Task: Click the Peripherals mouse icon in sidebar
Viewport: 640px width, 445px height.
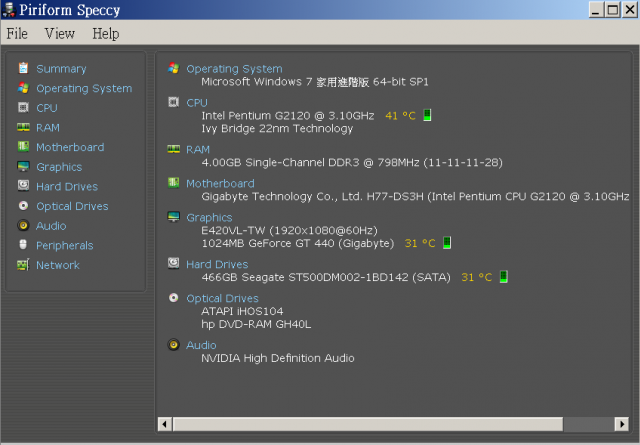Action: 23,245
